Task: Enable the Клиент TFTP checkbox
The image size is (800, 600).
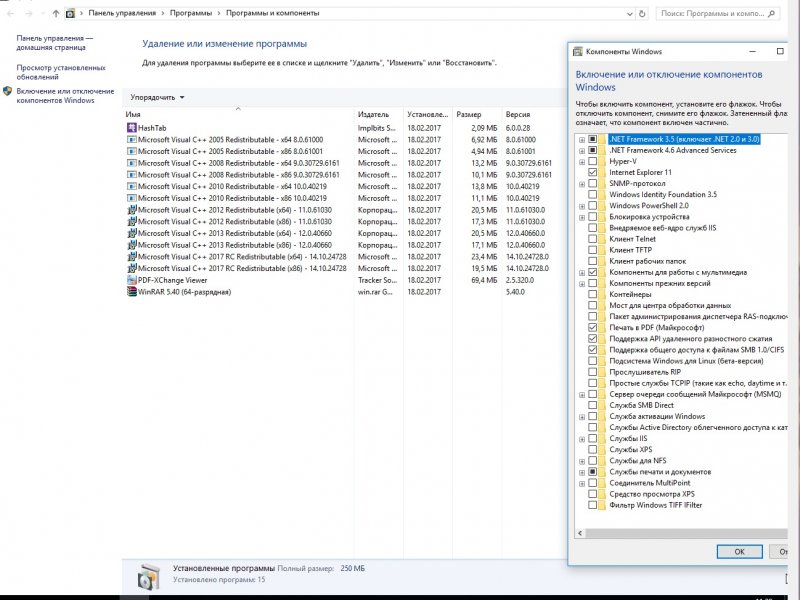Action: click(x=592, y=250)
